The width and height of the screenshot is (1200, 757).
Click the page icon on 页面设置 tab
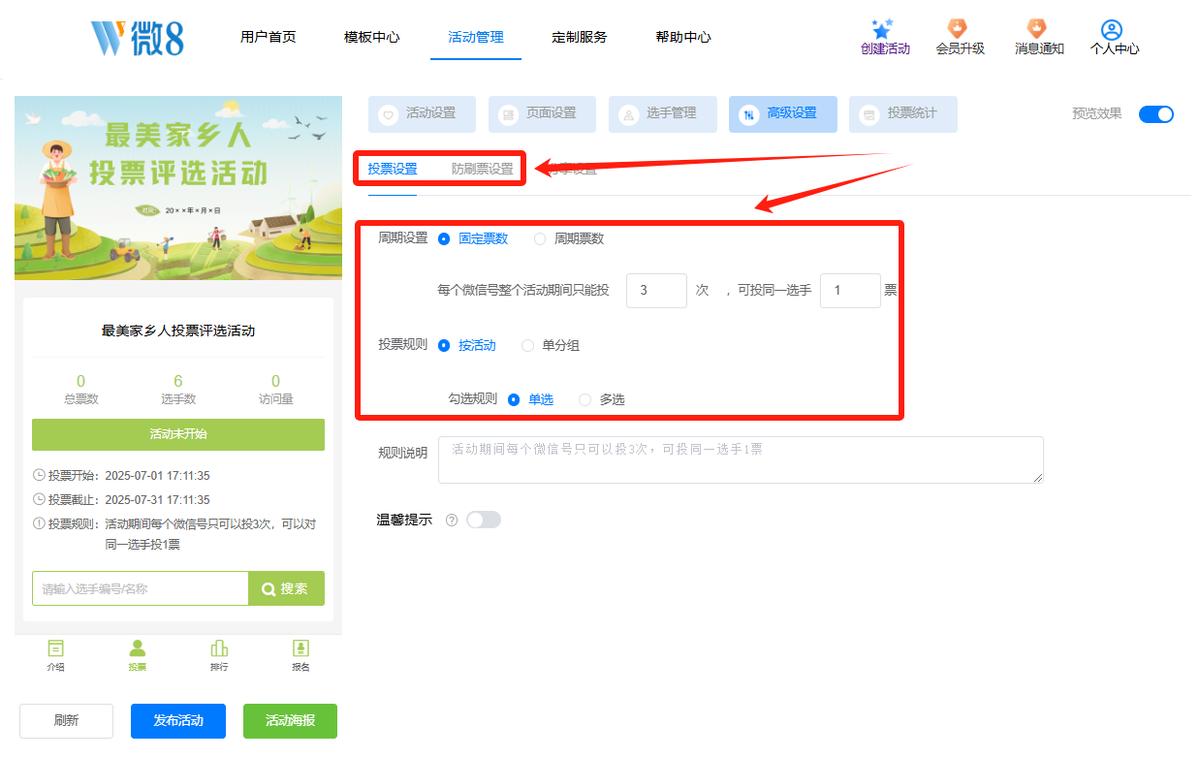coord(509,115)
